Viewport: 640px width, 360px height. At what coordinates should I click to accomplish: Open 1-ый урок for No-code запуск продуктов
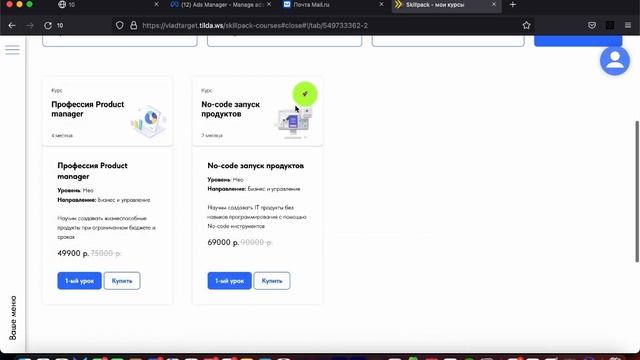pyautogui.click(x=229, y=281)
